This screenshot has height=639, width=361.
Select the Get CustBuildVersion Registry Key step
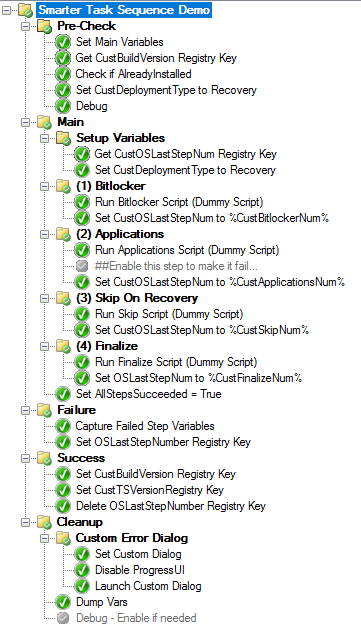156,58
